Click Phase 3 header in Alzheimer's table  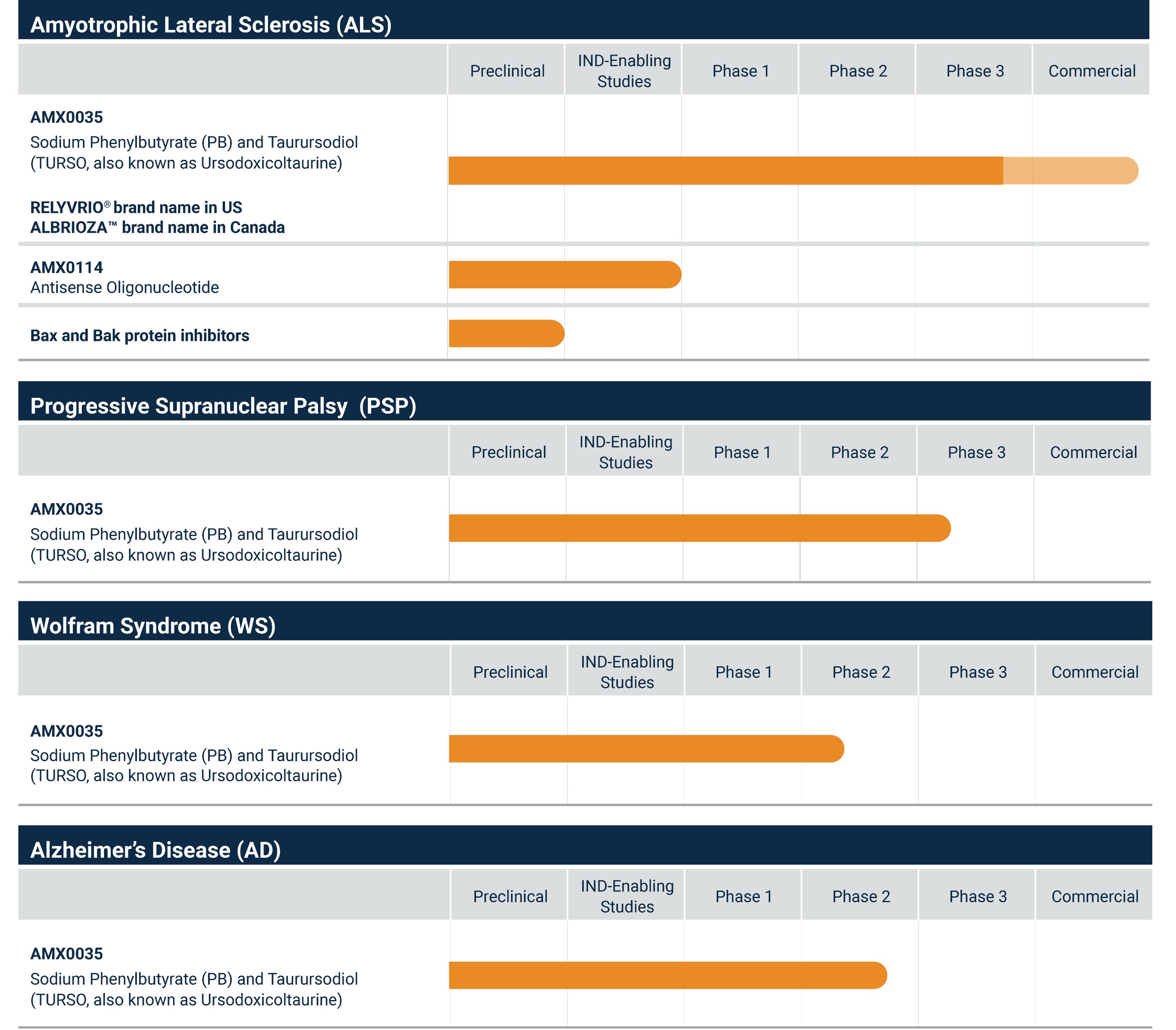click(x=977, y=896)
